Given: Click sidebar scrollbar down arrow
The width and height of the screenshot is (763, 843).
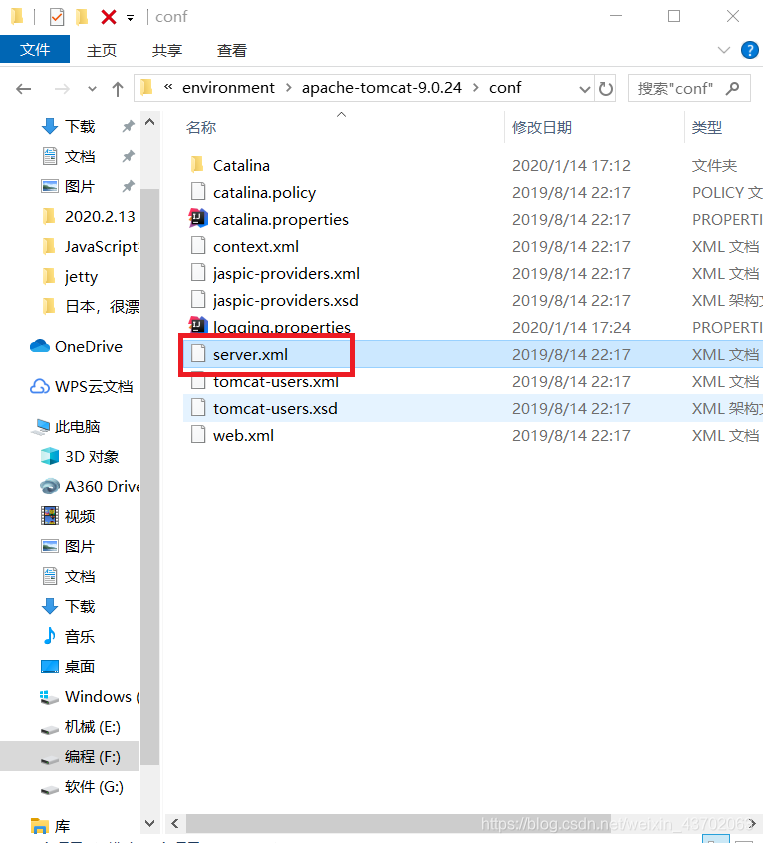Looking at the screenshot, I should [149, 823].
